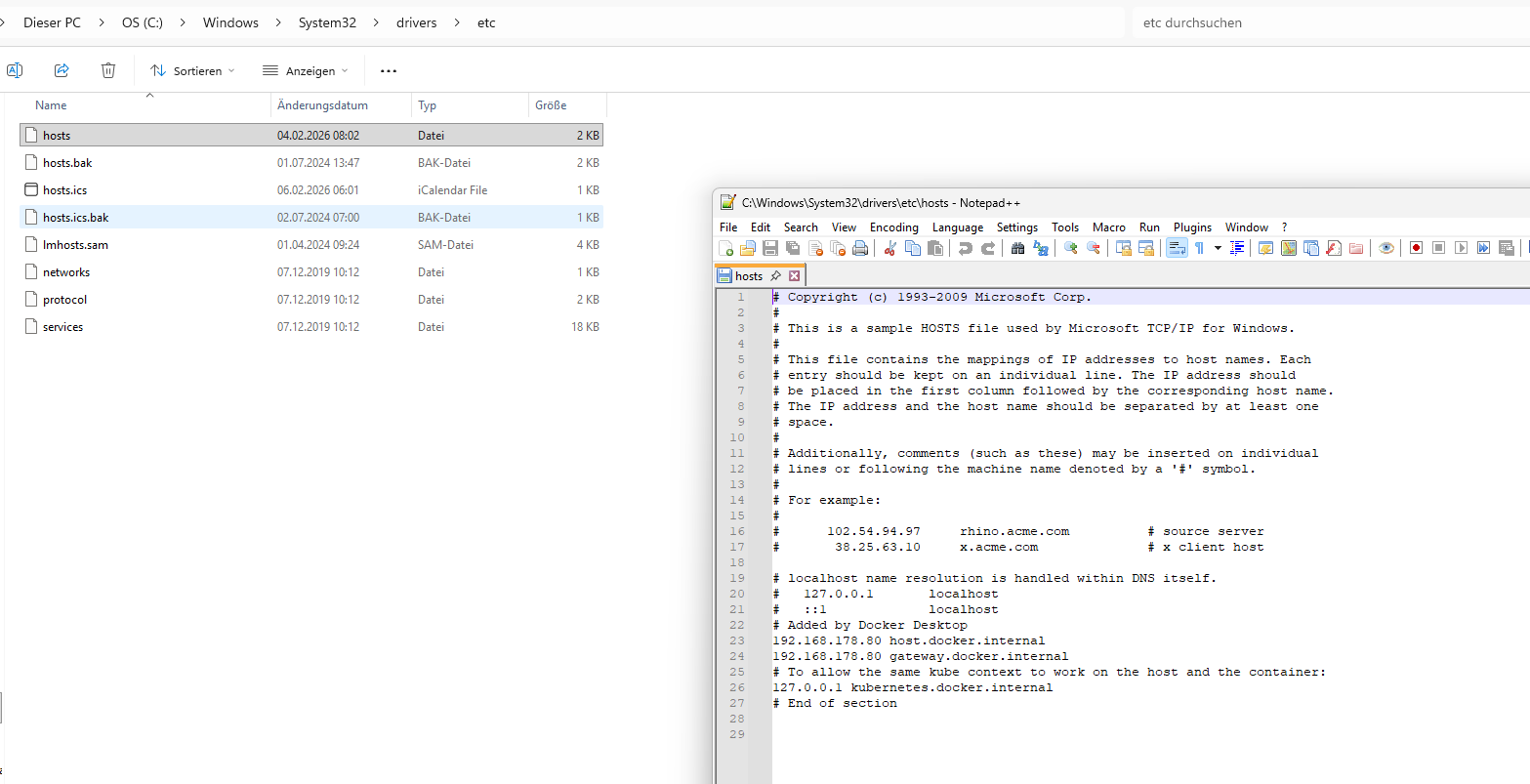The height and width of the screenshot is (784, 1530).
Task: Click the Zoom In magnifier icon
Action: coord(1071,248)
